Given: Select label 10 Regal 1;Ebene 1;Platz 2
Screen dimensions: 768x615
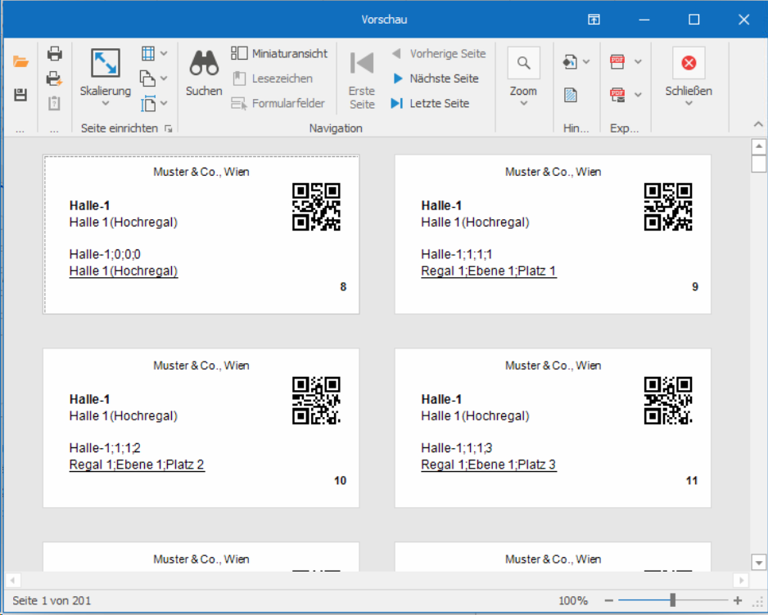Looking at the screenshot, I should 201,428.
